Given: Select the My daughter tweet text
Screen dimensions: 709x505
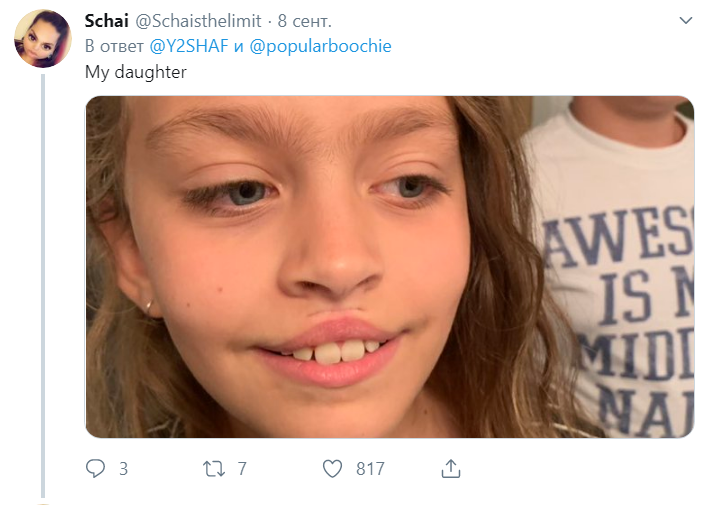Looking at the screenshot, I should 136,72.
